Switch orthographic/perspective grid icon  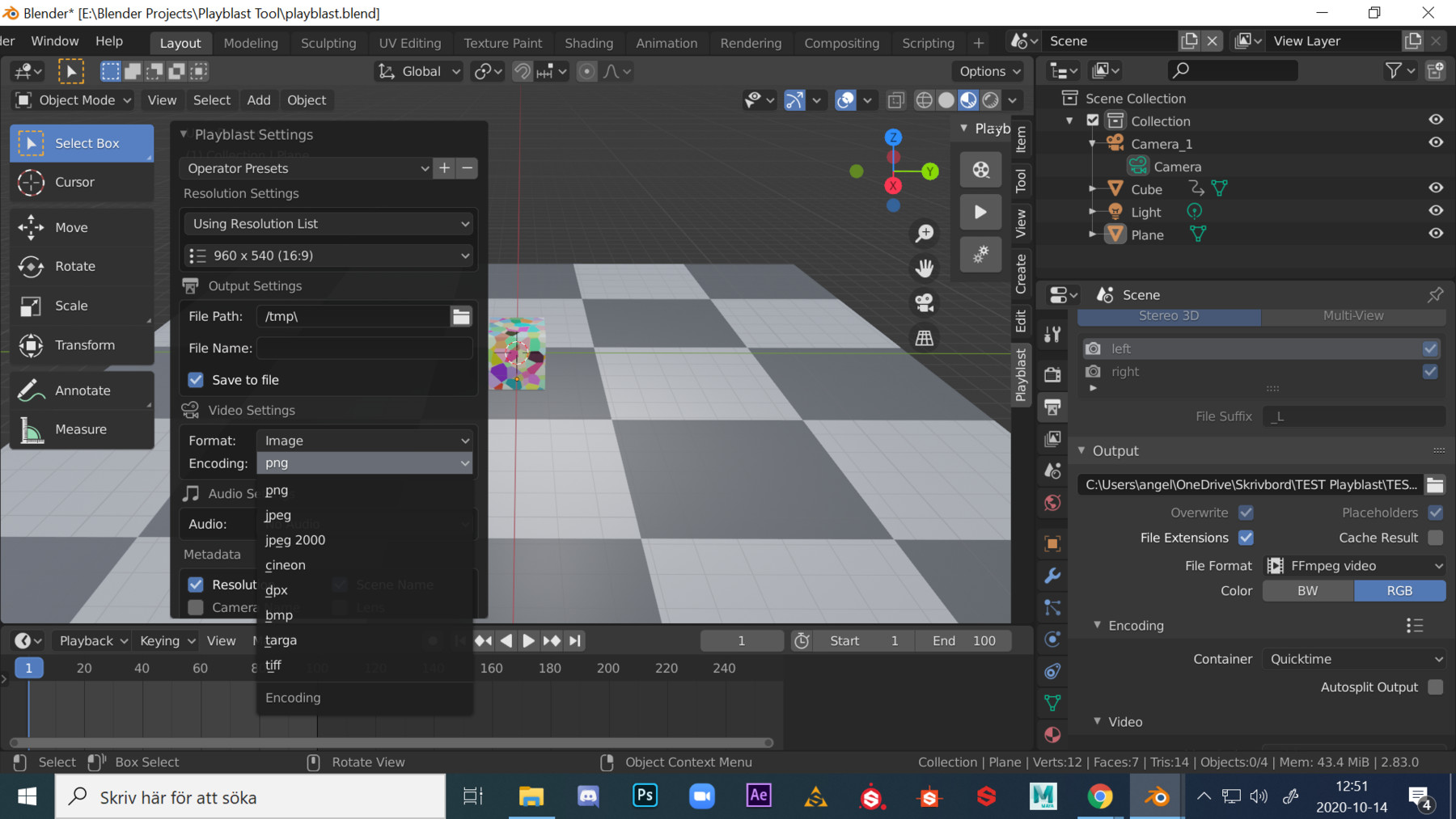point(924,338)
